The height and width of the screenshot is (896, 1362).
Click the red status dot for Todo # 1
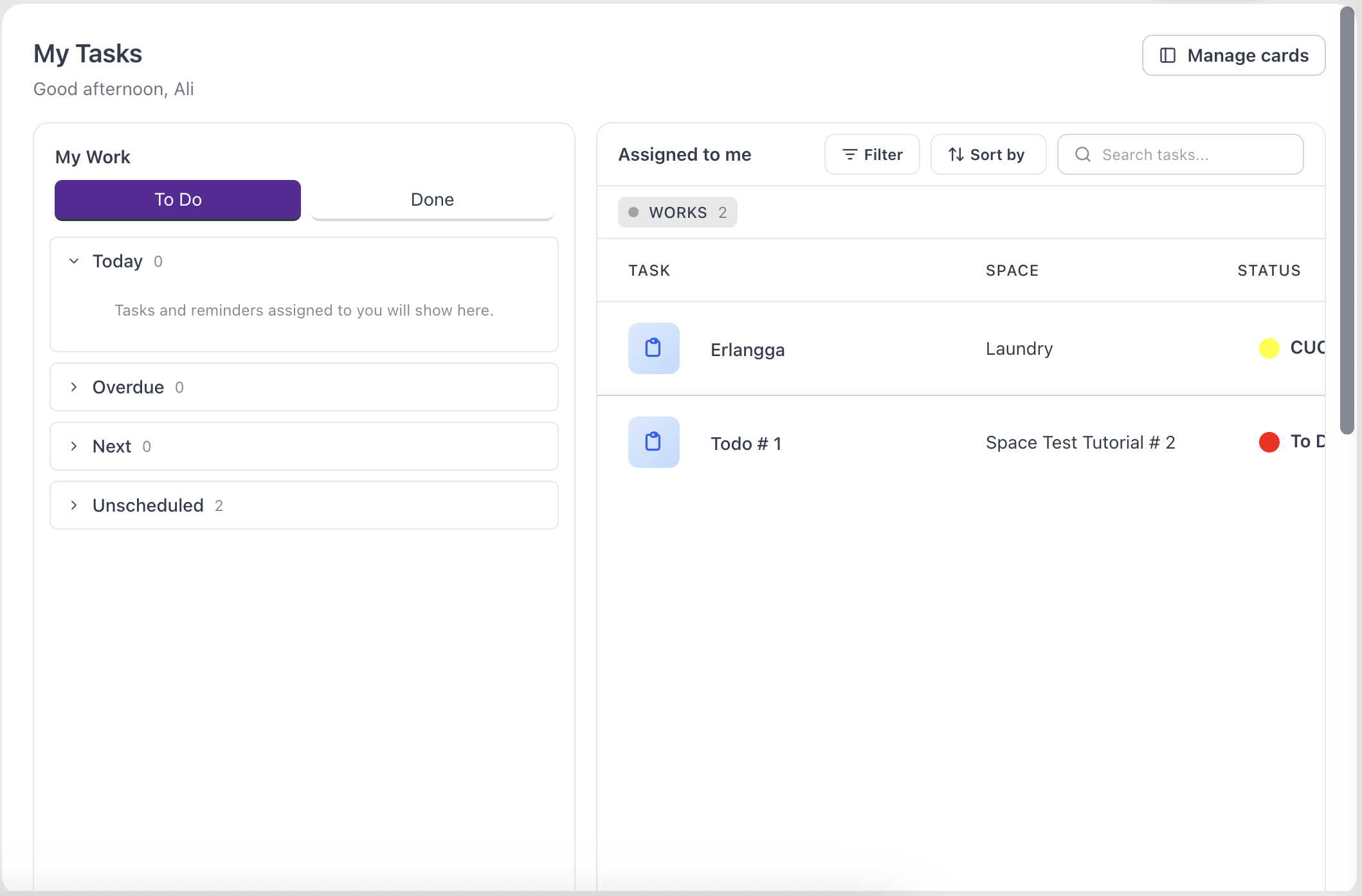1269,442
